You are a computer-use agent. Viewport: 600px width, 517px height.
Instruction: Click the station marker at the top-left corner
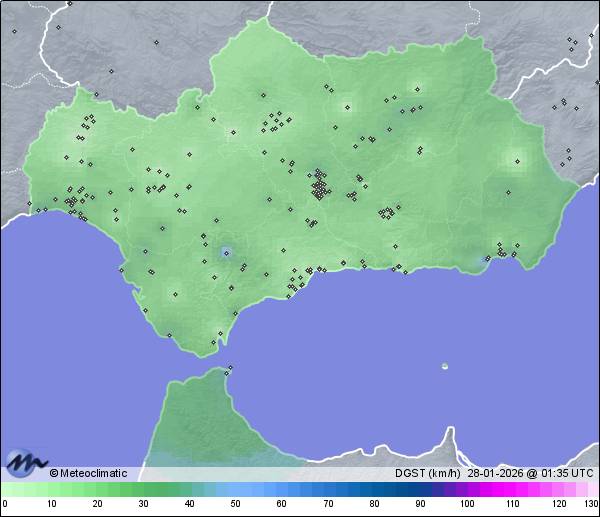point(15,31)
